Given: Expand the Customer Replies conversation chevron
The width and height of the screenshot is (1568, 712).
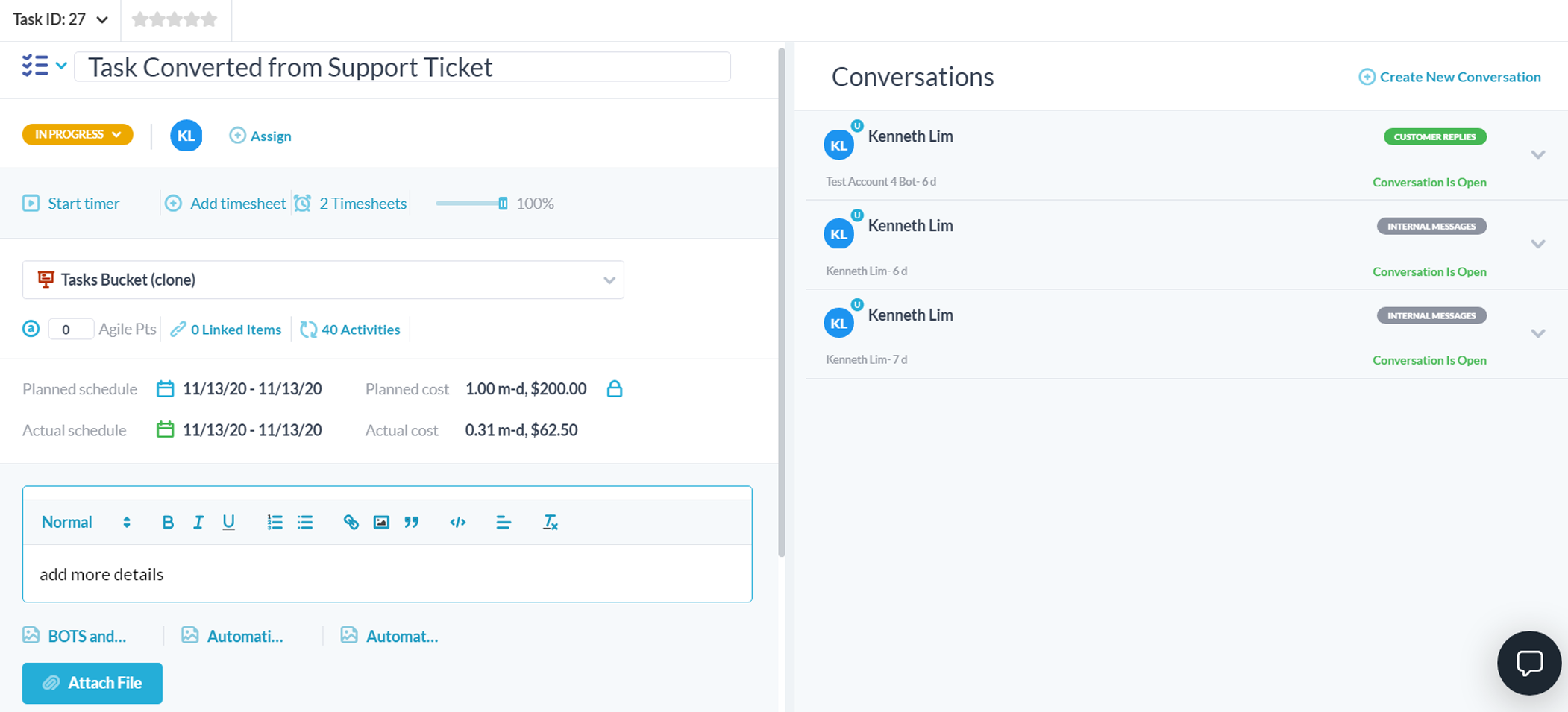Looking at the screenshot, I should point(1538,154).
